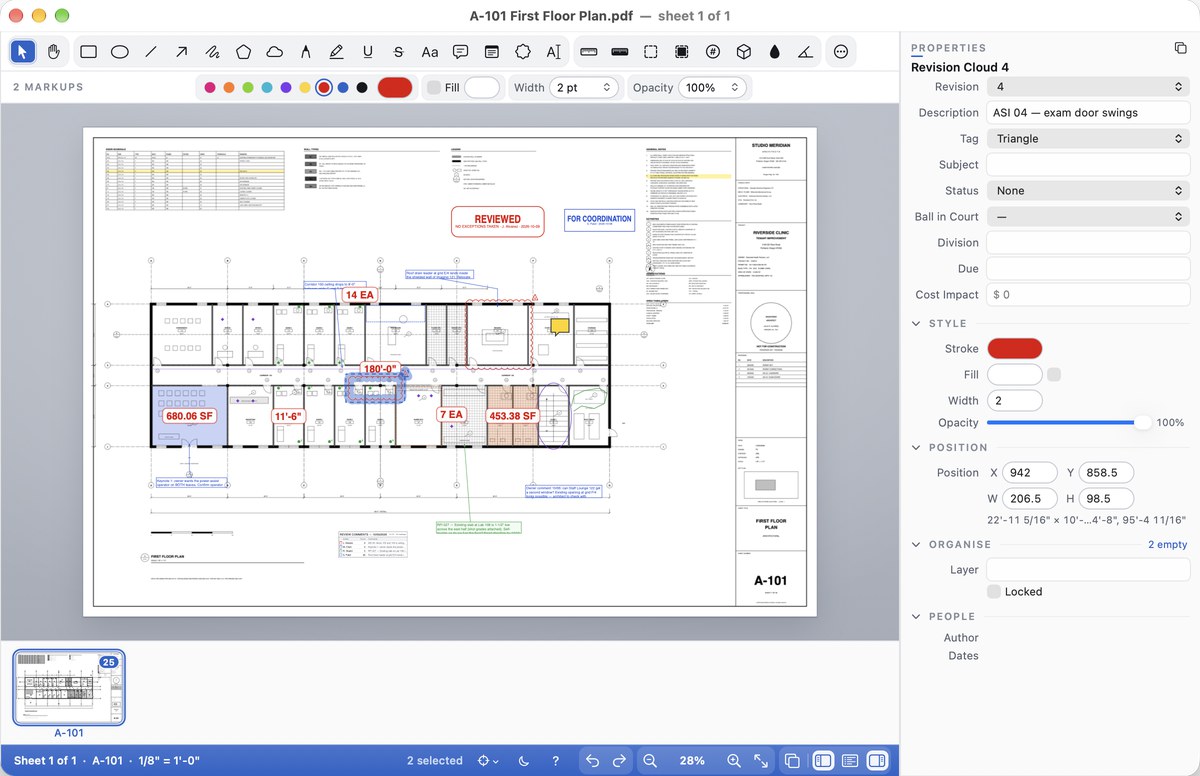Open the snap target dropdown
Screen dimensions: 1200x776
[x=488, y=761]
